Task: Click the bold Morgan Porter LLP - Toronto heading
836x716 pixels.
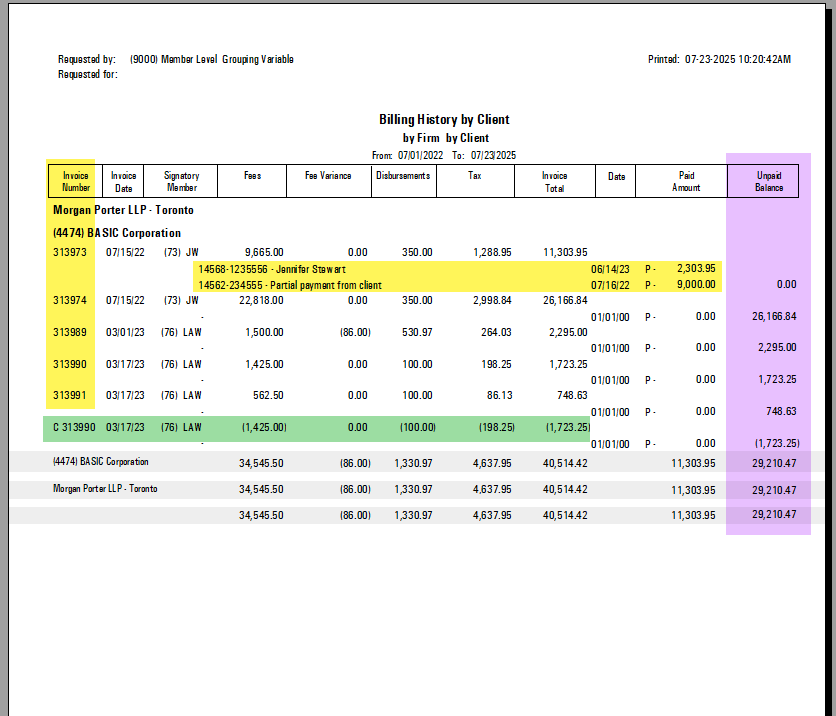Action: [123, 210]
